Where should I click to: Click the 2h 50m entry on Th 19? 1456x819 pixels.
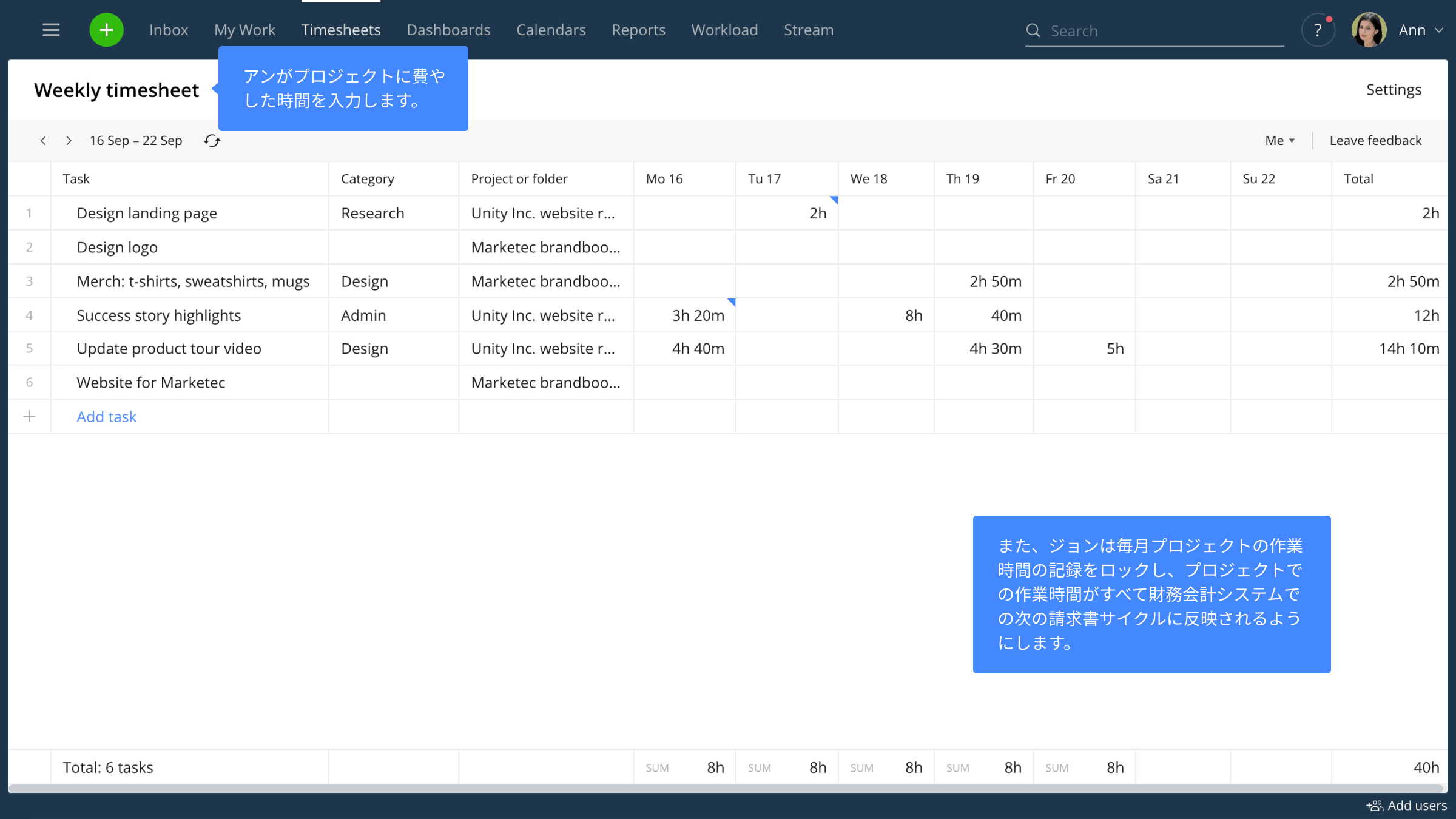tap(996, 281)
